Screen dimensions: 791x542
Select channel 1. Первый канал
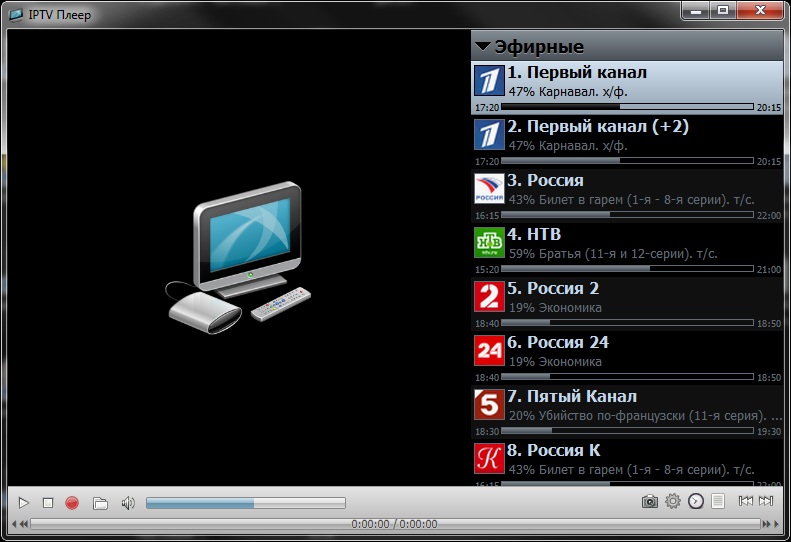click(627, 88)
